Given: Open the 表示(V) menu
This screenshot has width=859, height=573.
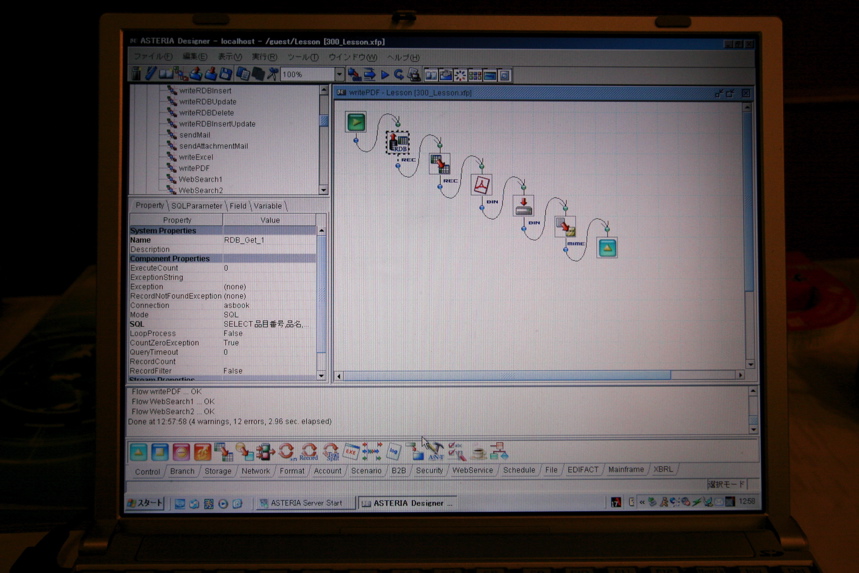Looking at the screenshot, I should [230, 56].
